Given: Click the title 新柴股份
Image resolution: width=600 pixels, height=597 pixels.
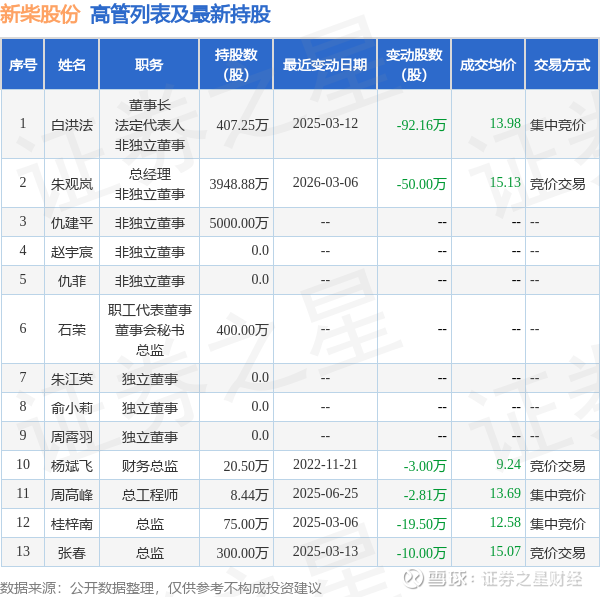Looking at the screenshot, I should click(x=40, y=14).
